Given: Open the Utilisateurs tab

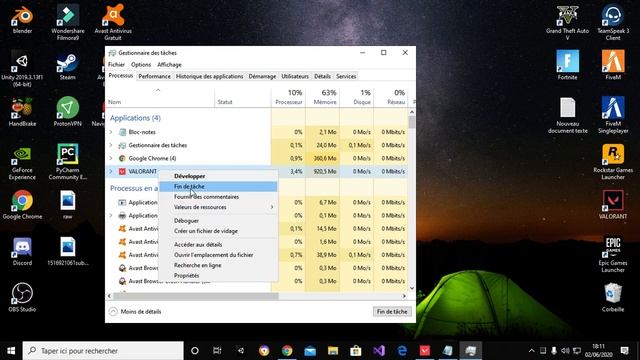Looking at the screenshot, I should (295, 76).
